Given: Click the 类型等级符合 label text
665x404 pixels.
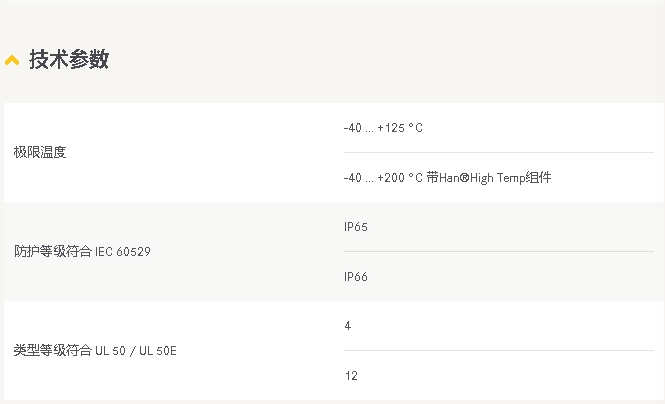Looking at the screenshot, I should [x=52, y=351].
